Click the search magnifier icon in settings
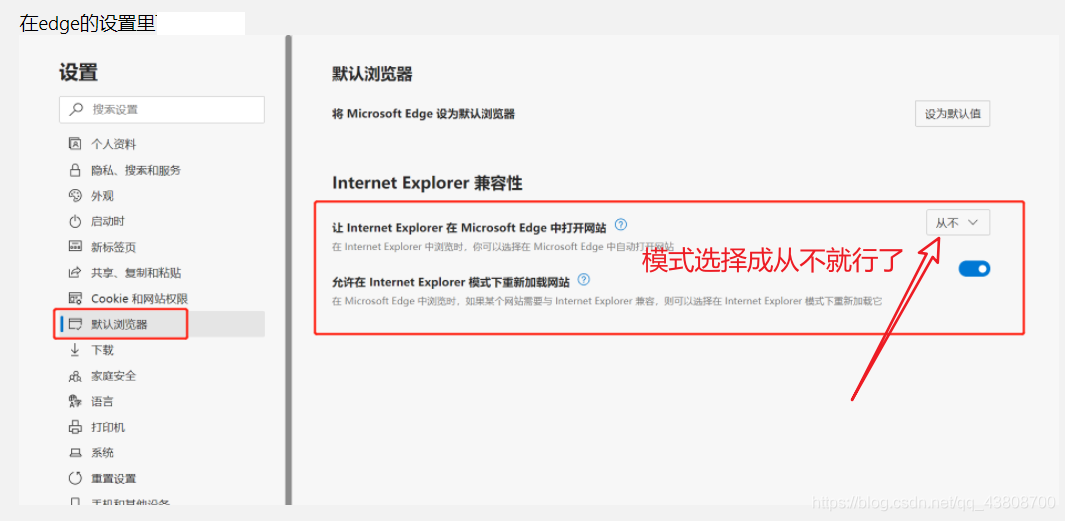This screenshot has height=521, width=1065. tap(77, 109)
